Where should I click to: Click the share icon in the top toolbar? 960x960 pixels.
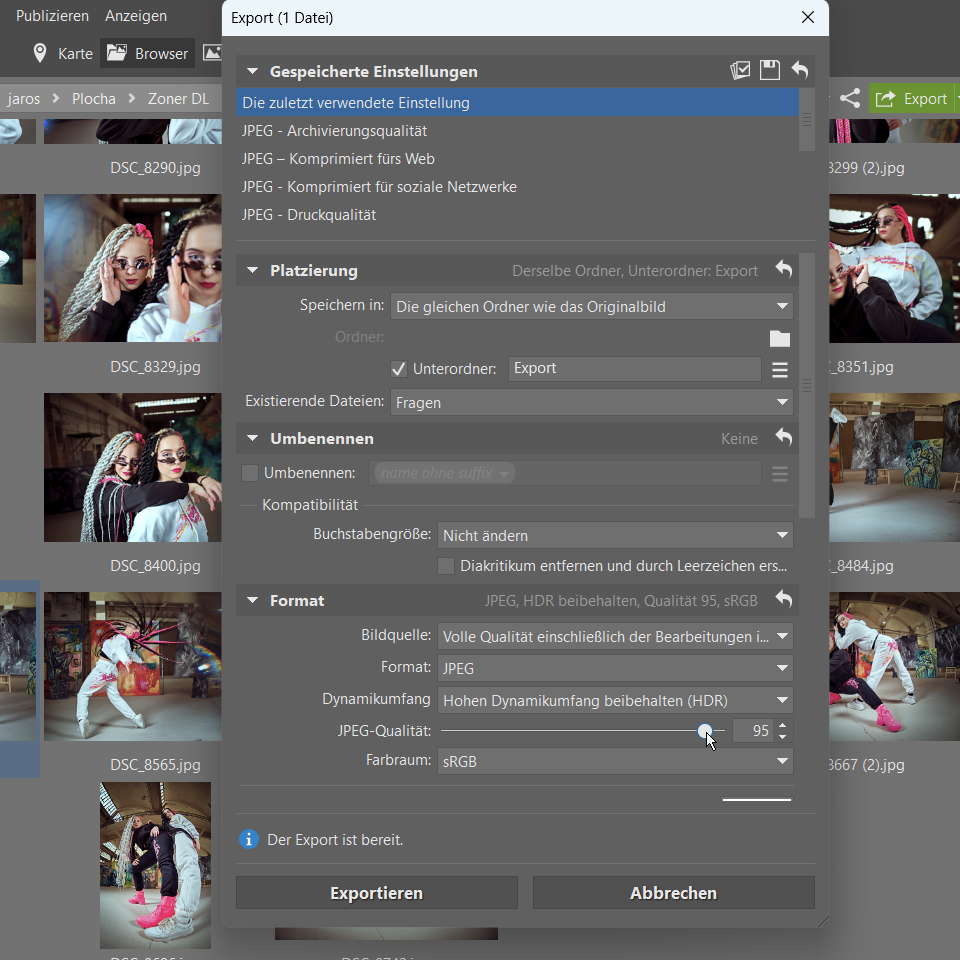(850, 98)
